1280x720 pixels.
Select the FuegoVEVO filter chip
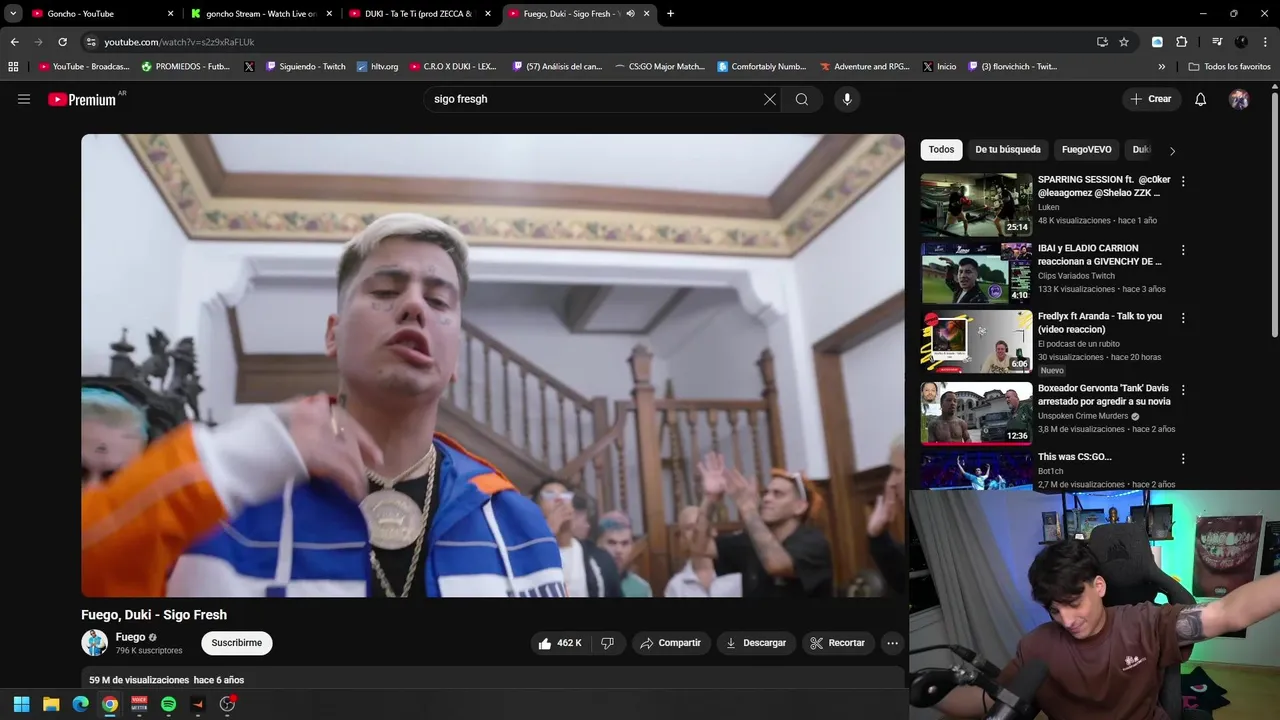(1087, 150)
